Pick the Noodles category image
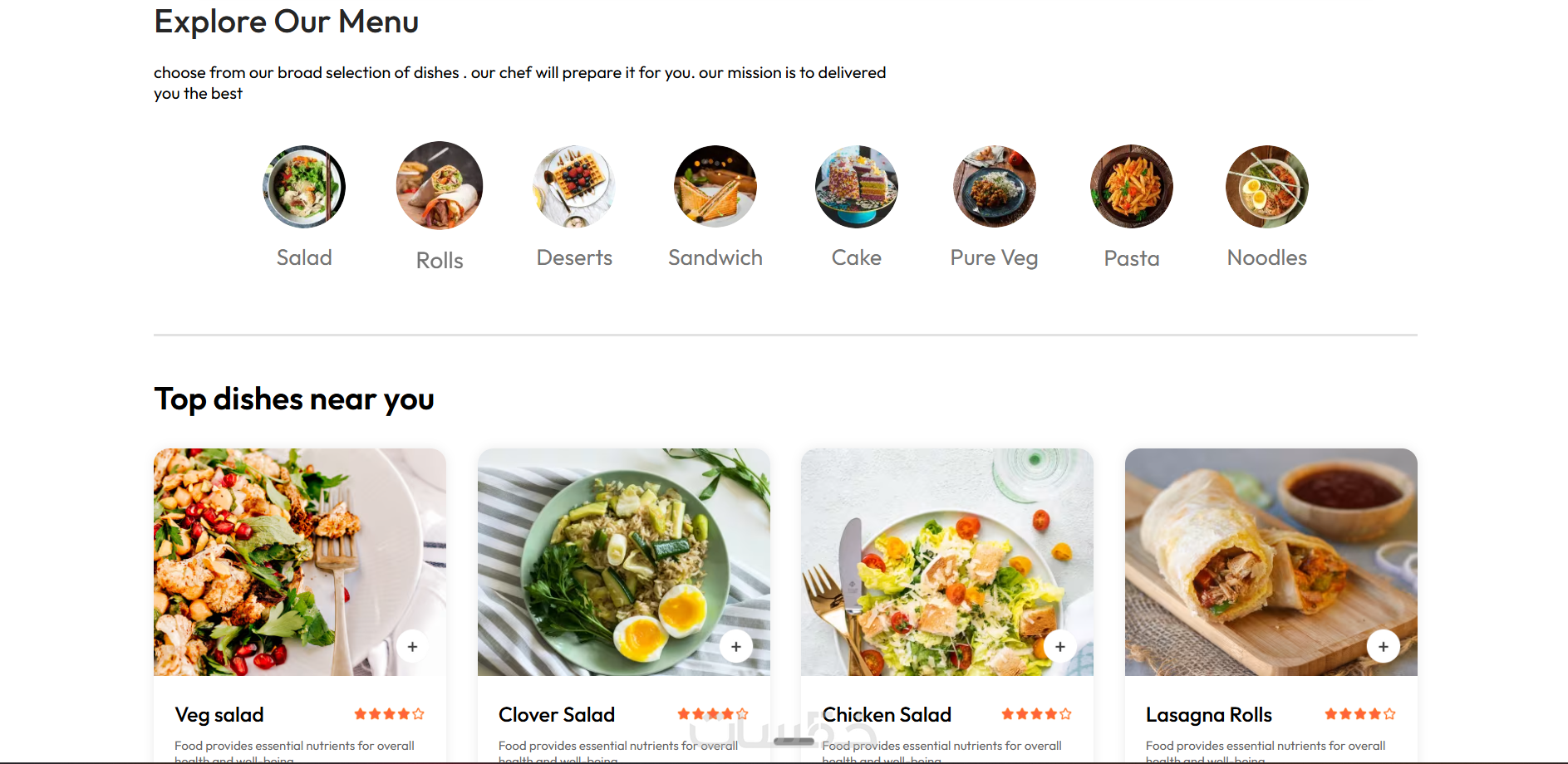The image size is (1568, 764). click(1267, 187)
